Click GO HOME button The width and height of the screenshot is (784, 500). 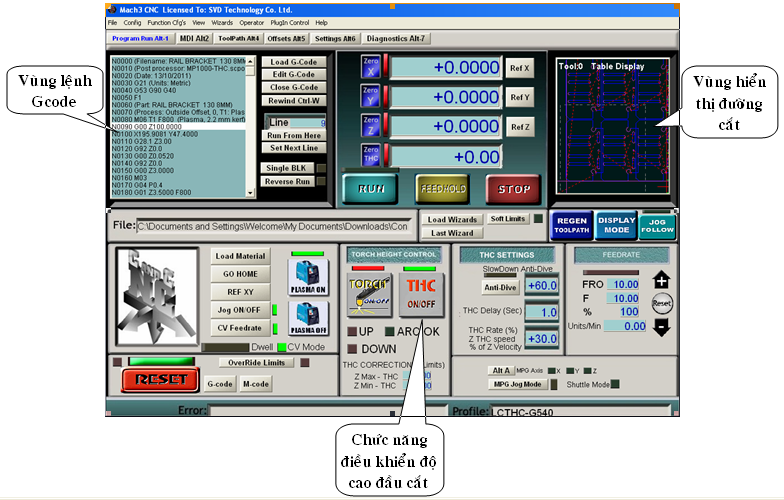pyautogui.click(x=240, y=274)
